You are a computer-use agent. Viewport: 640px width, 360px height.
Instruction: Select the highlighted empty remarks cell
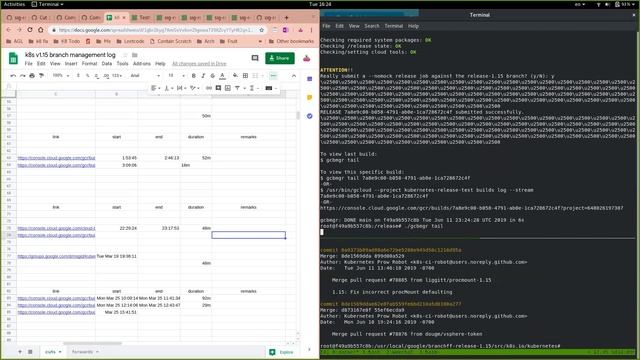[249, 235]
